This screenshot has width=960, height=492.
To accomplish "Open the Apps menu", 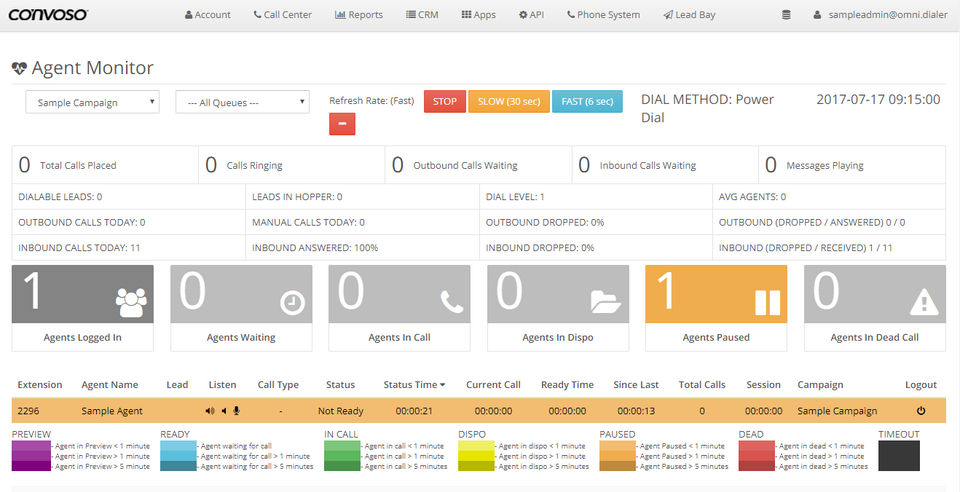I will pyautogui.click(x=478, y=15).
